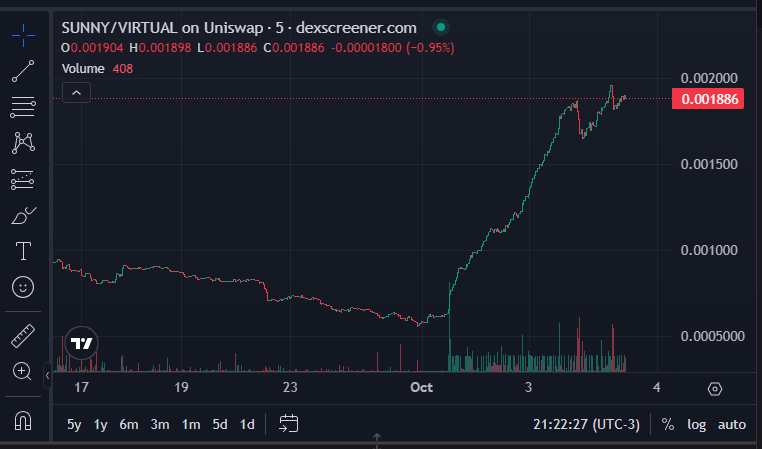Open the long position forecasting tool

point(23,179)
